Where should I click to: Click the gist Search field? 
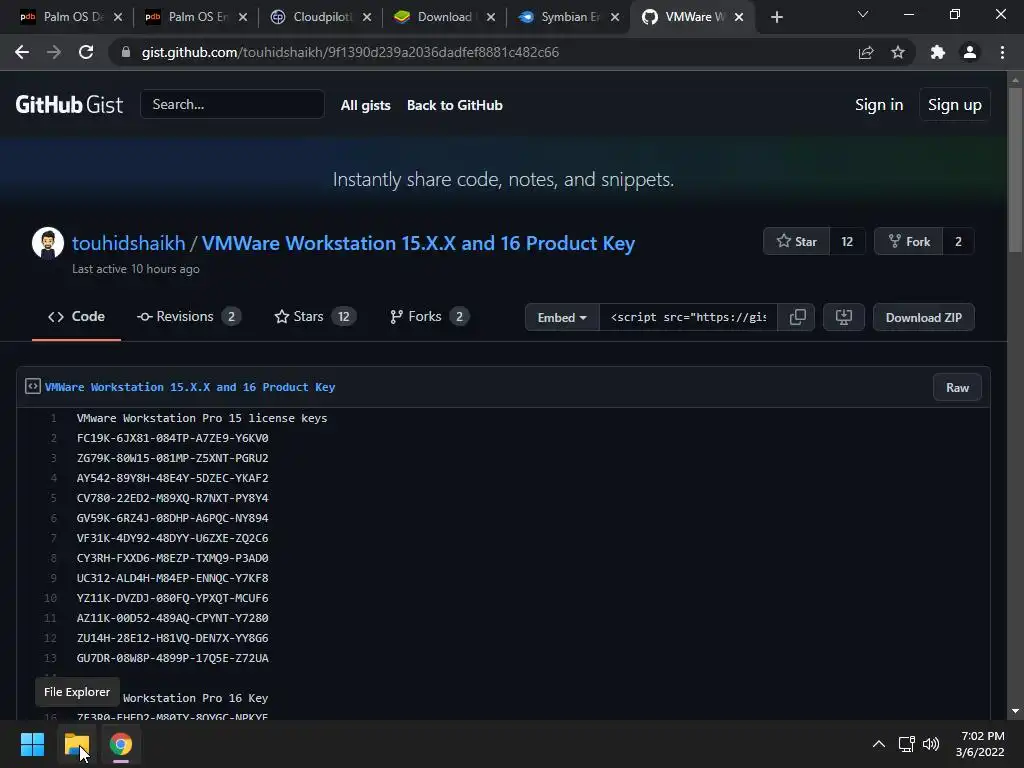(232, 104)
